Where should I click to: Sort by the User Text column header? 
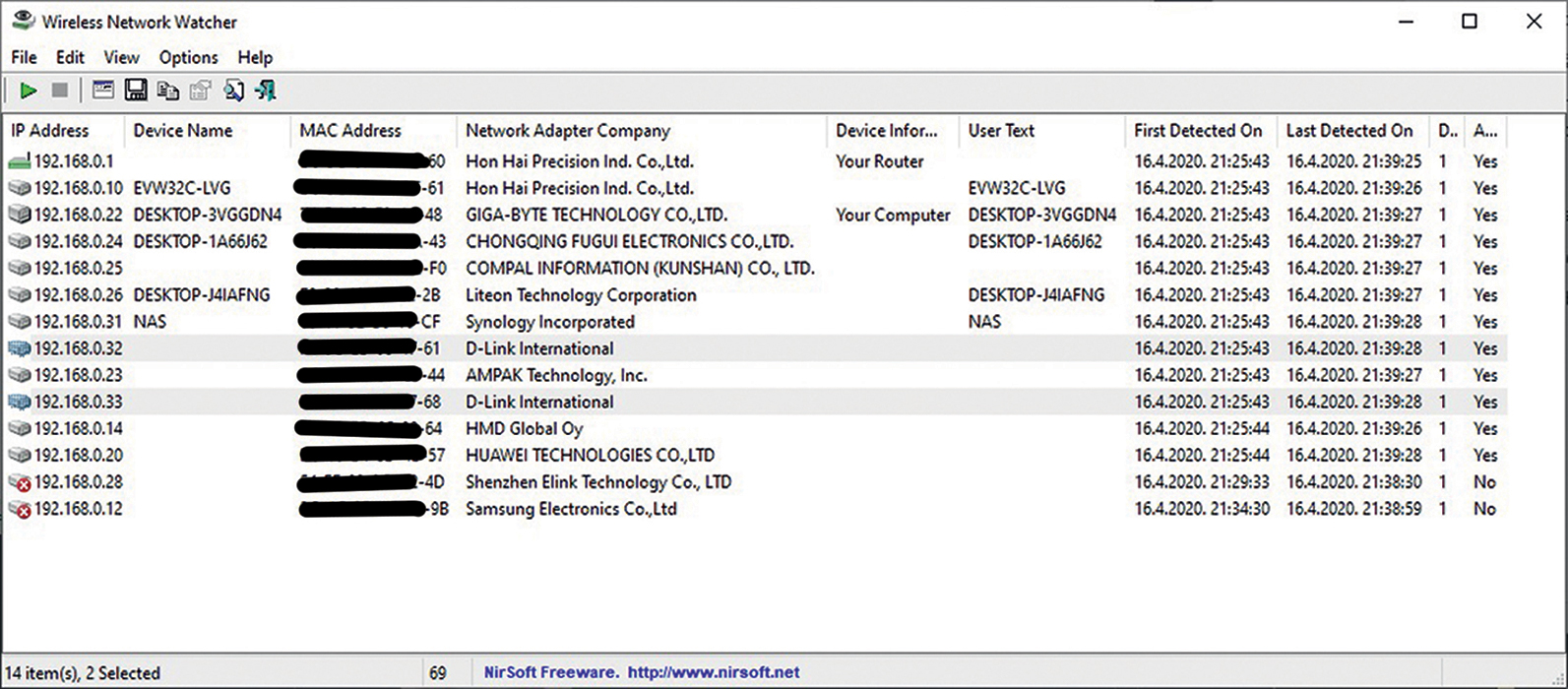(x=1041, y=130)
